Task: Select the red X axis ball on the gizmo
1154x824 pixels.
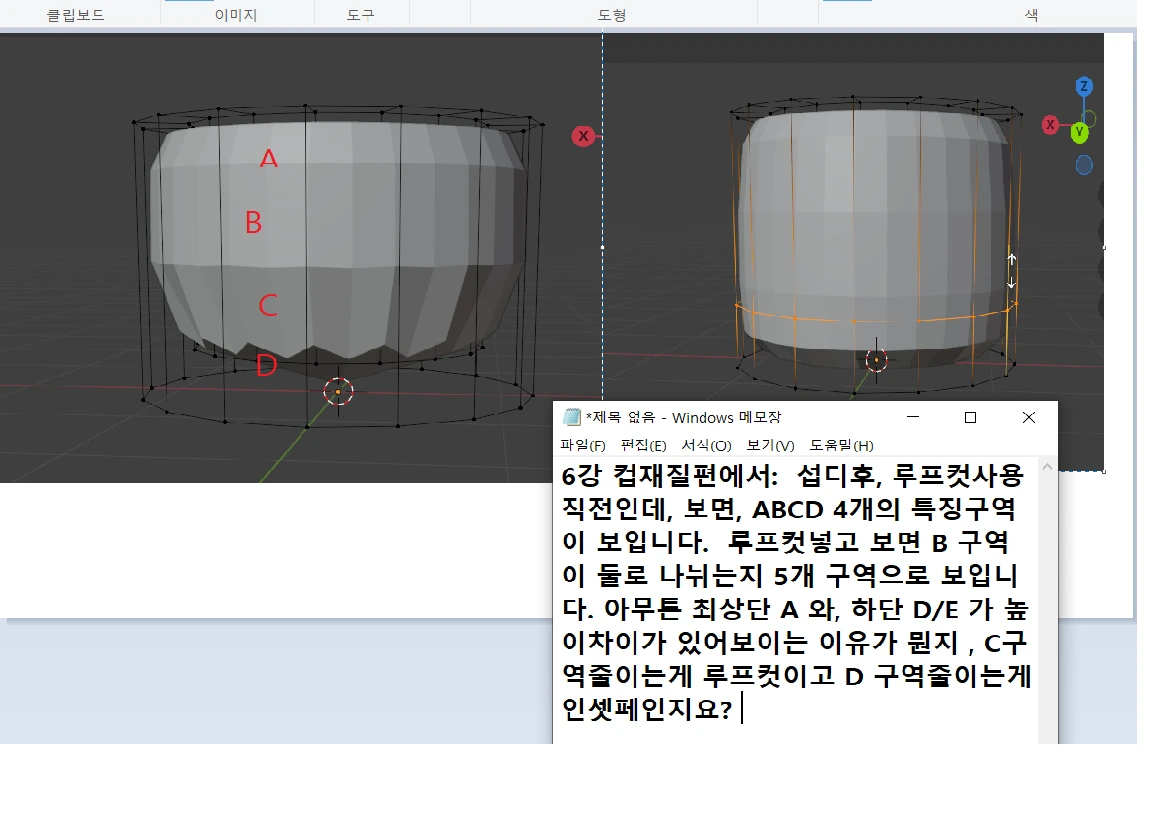Action: (1051, 125)
